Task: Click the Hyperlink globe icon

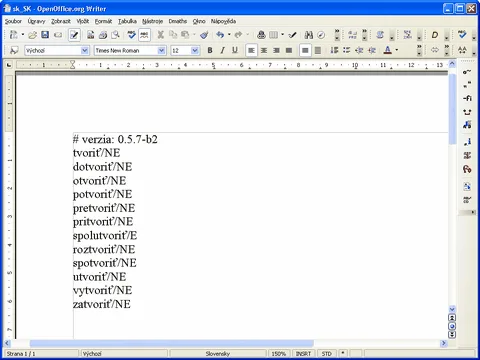Action: coord(261,35)
